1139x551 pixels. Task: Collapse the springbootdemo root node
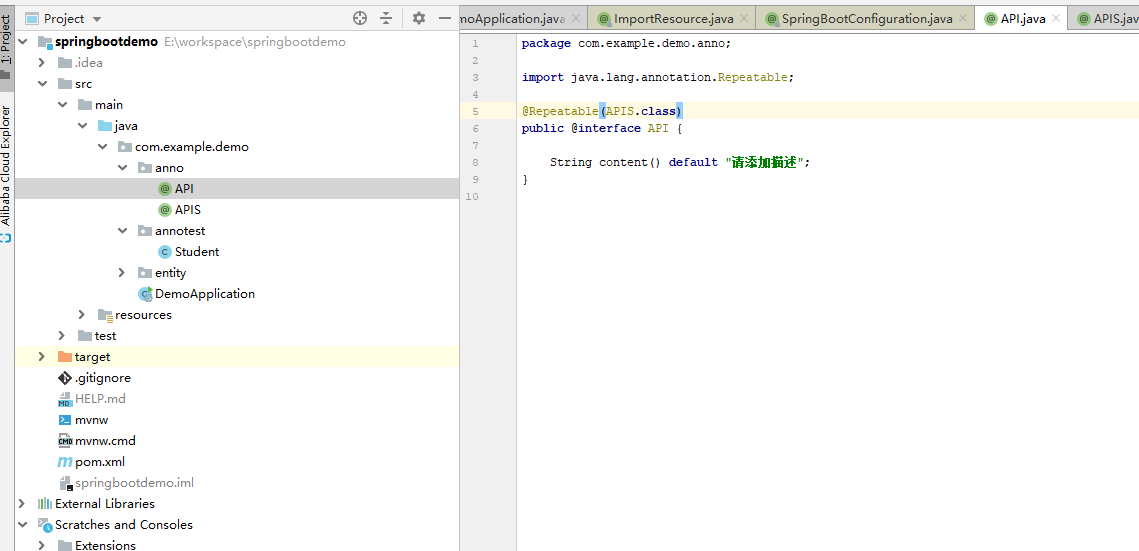(x=23, y=42)
